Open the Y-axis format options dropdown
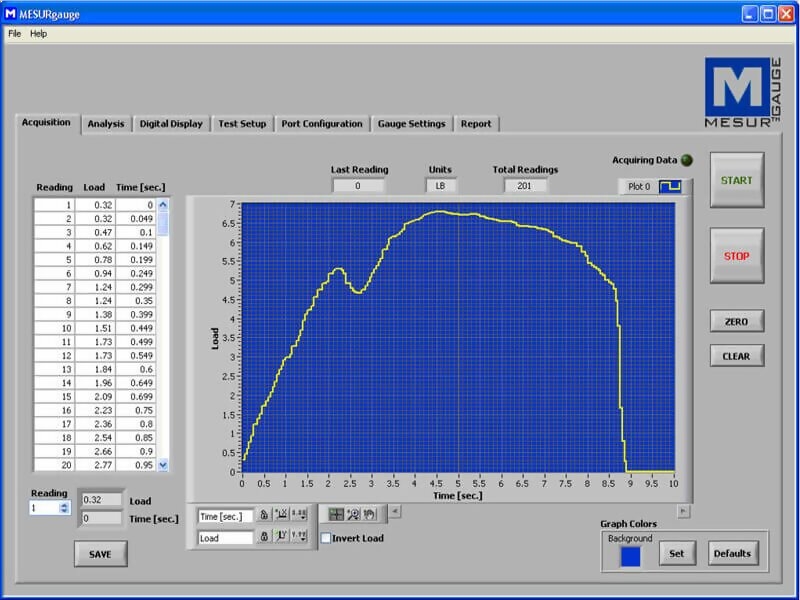The height and width of the screenshot is (600, 800). (x=298, y=537)
